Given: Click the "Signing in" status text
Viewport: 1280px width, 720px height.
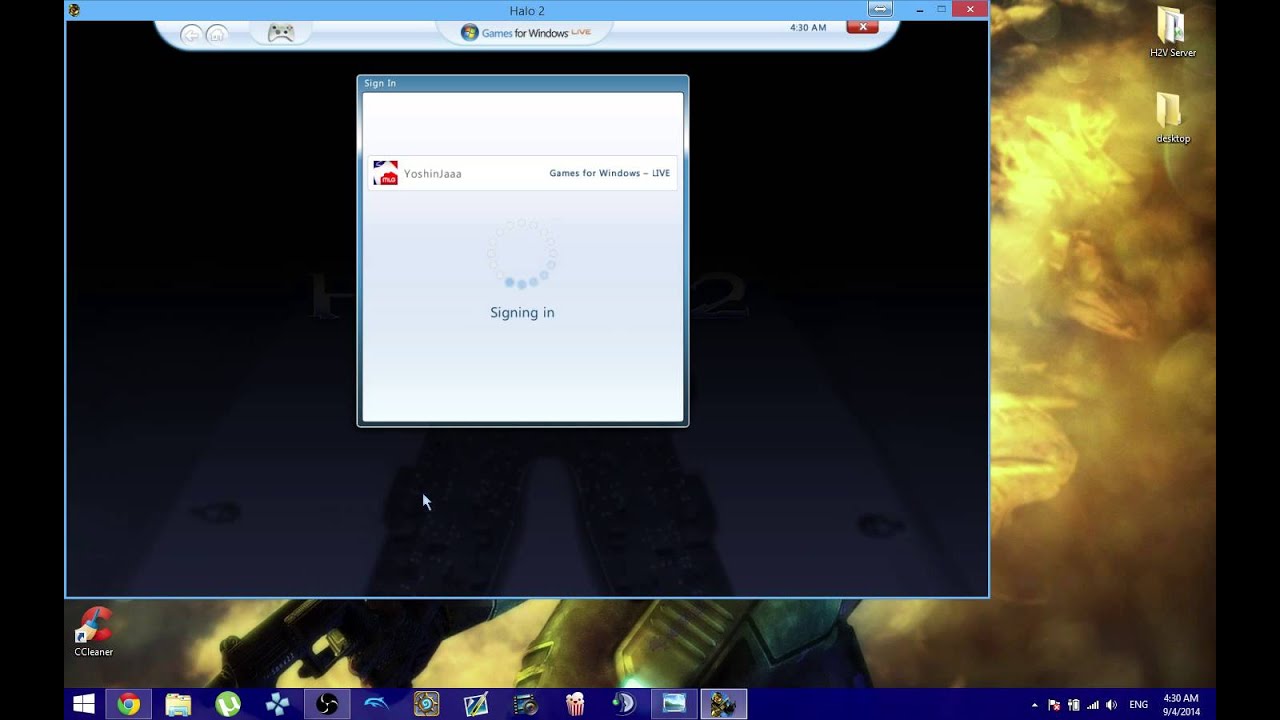Looking at the screenshot, I should coord(522,312).
